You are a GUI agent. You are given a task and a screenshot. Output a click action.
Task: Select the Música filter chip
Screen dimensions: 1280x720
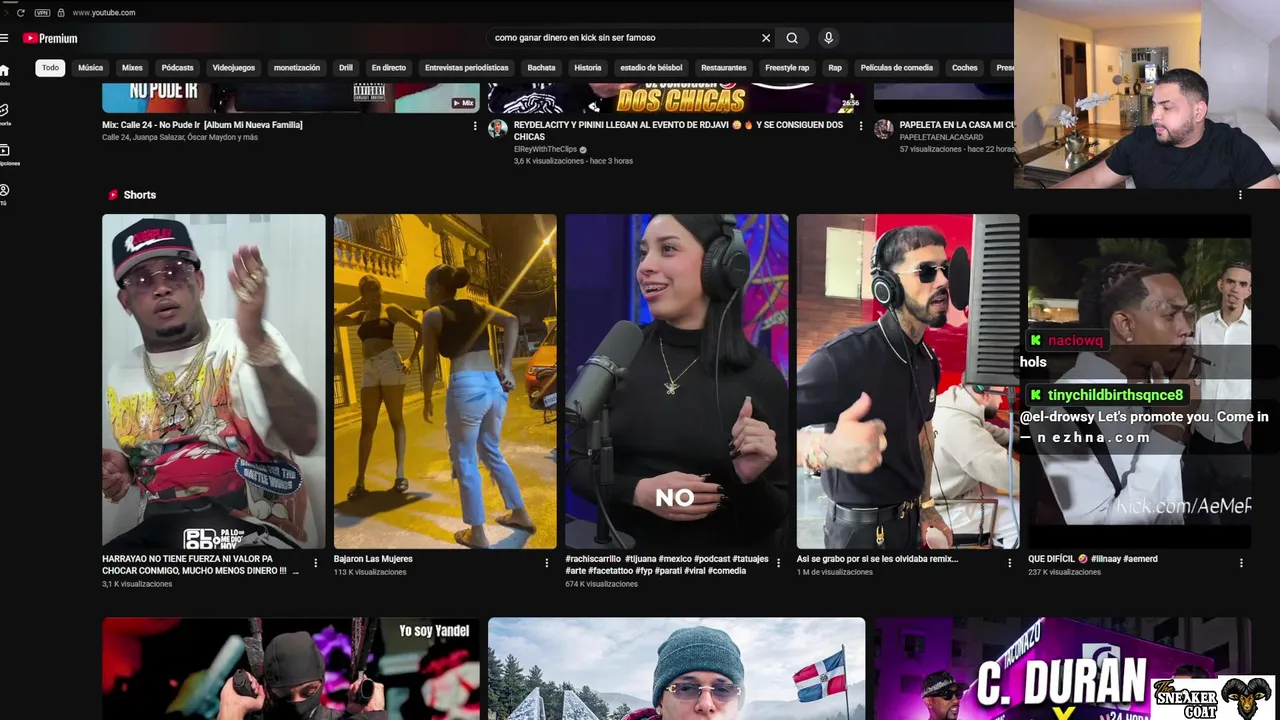[91, 68]
